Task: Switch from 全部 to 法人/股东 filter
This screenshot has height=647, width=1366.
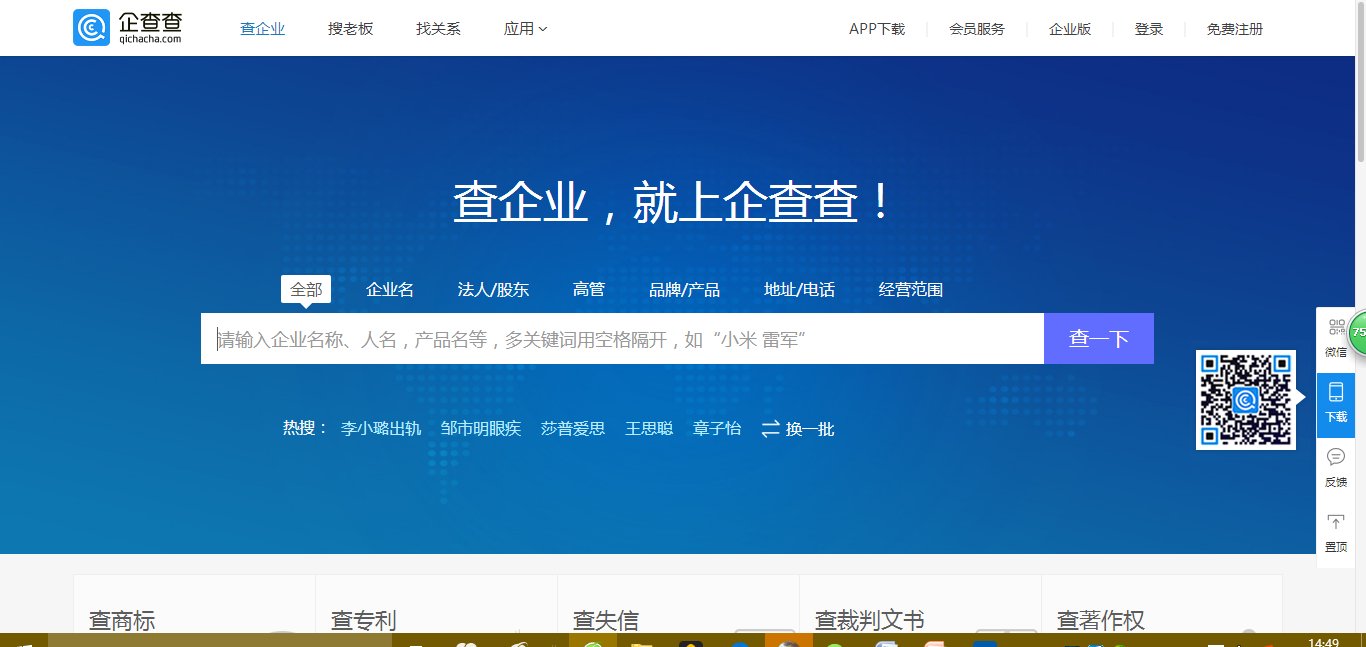Action: point(492,289)
